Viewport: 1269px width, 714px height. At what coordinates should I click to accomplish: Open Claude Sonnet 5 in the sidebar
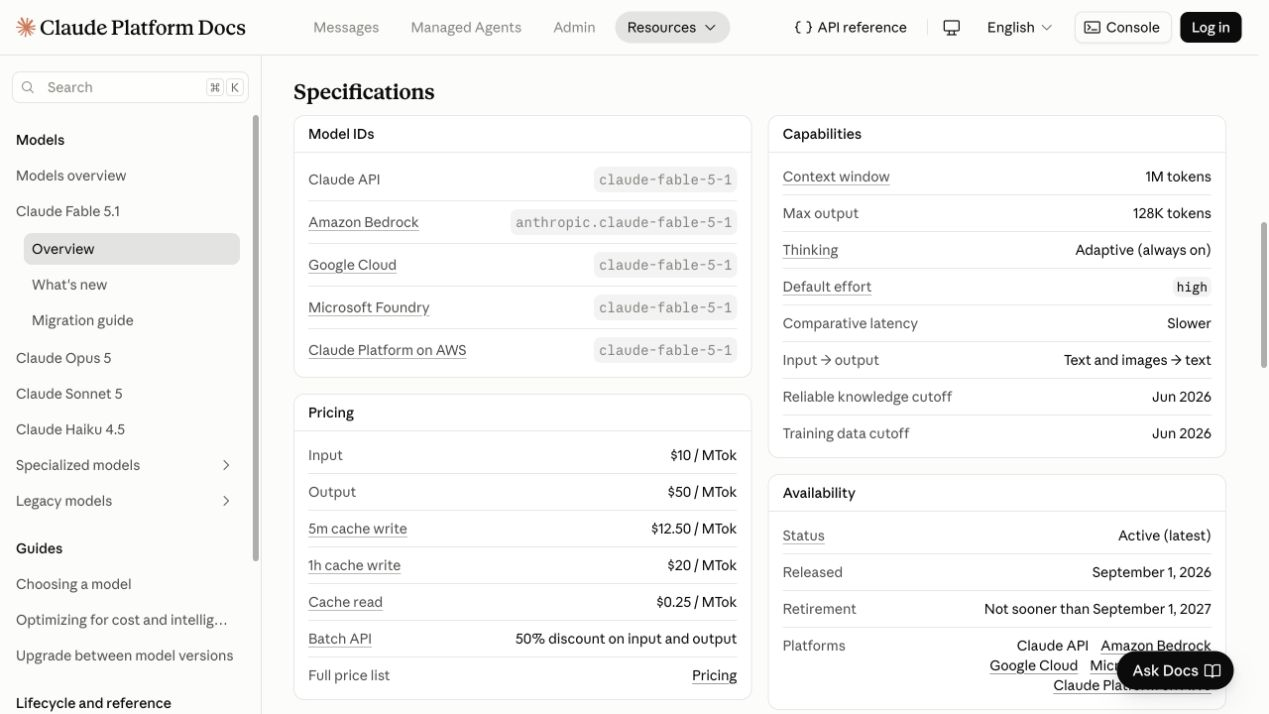pyautogui.click(x=69, y=394)
